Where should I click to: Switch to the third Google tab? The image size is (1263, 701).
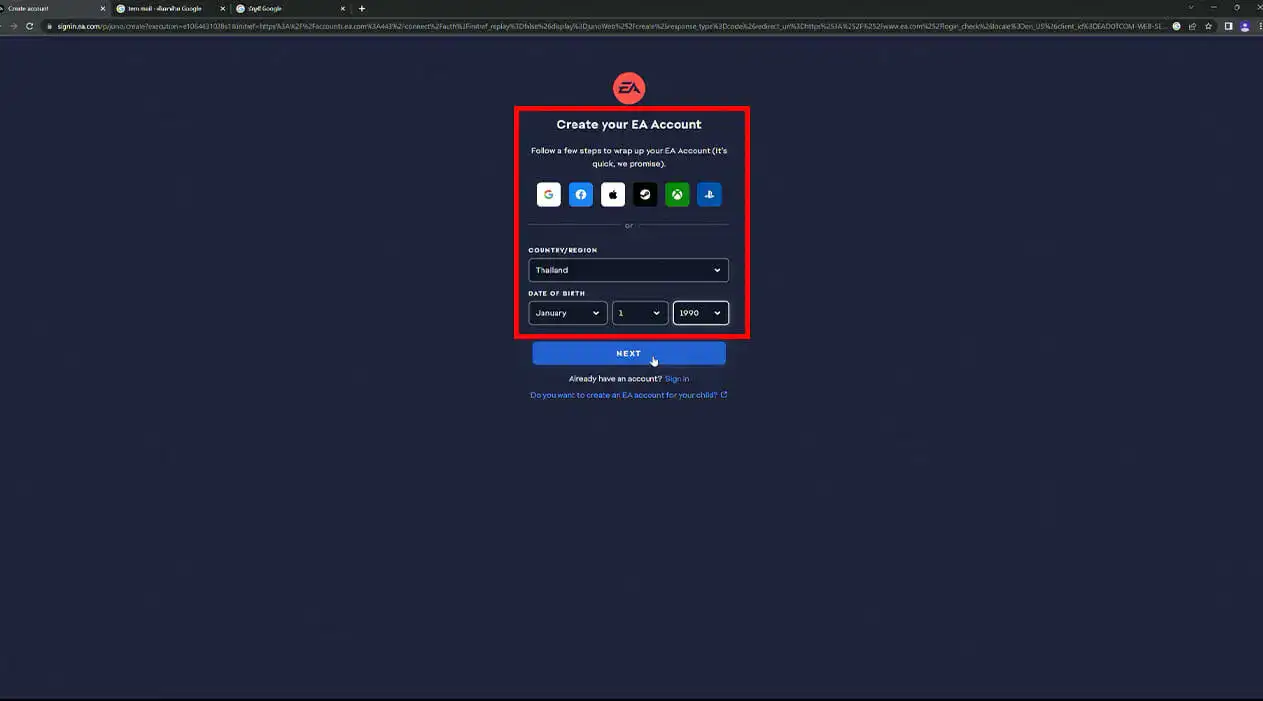coord(290,8)
